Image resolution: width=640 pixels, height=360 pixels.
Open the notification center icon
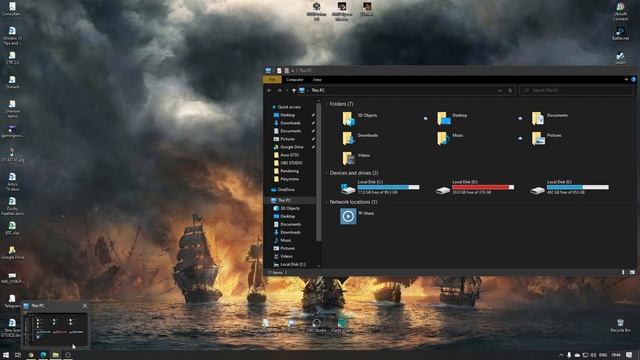point(629,355)
